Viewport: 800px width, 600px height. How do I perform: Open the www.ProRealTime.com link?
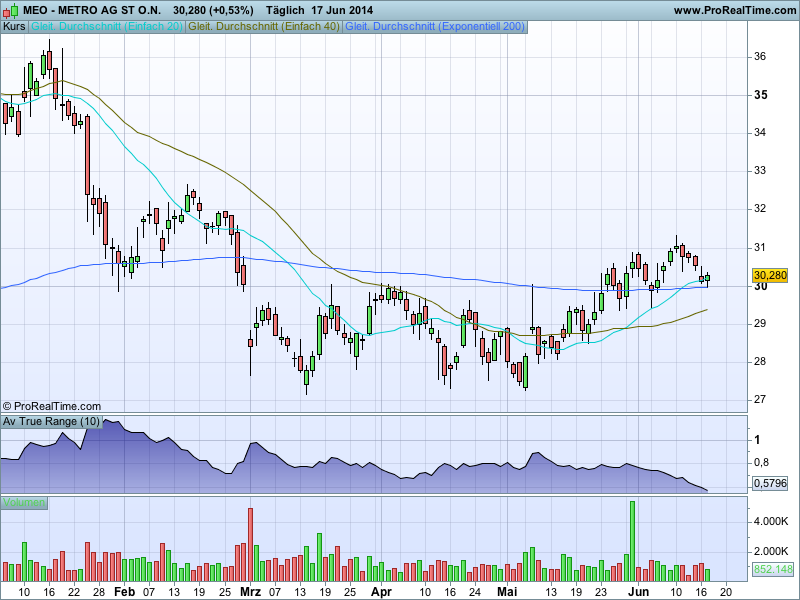coord(735,10)
